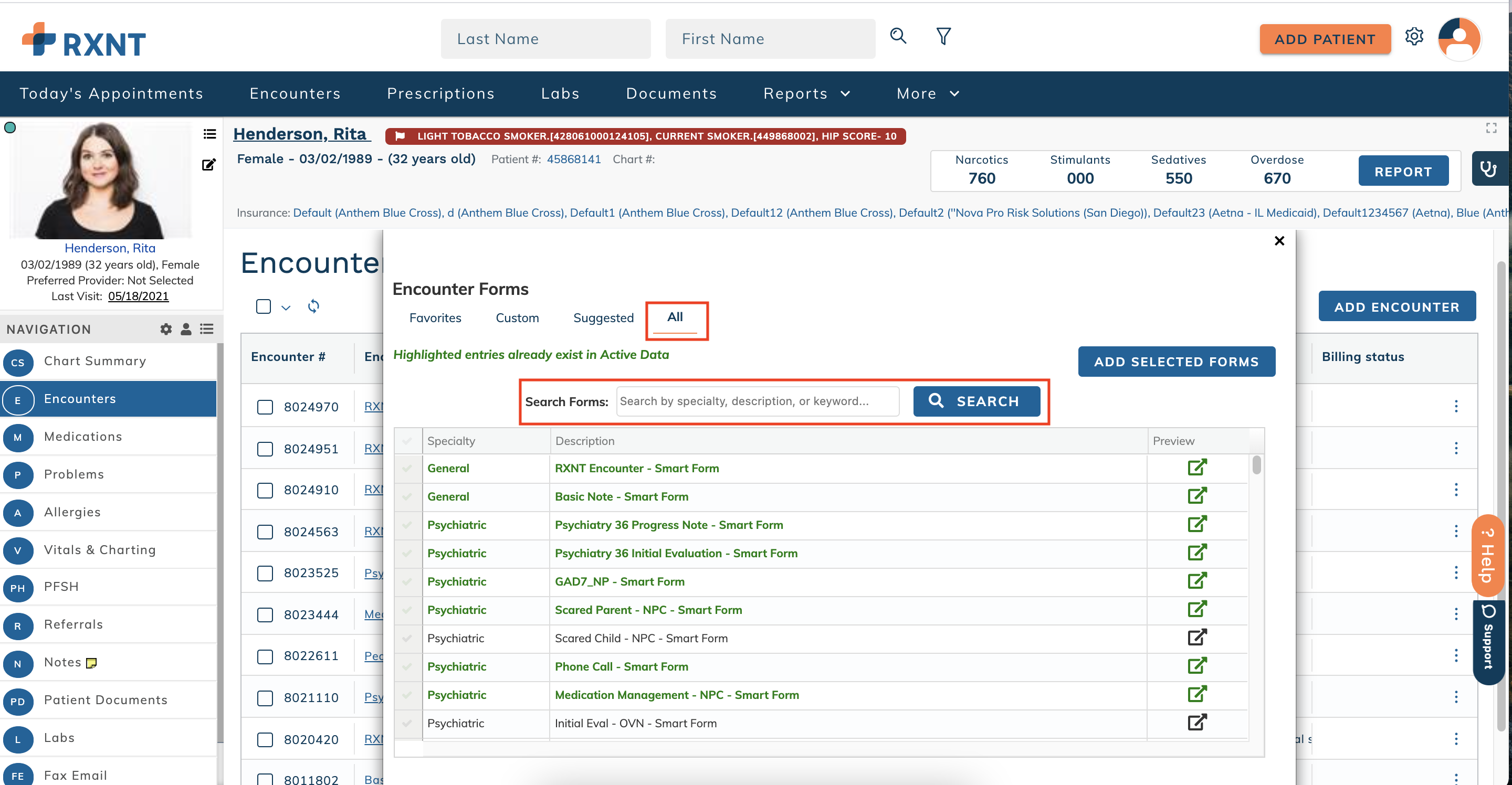Check the encounter 8024970 checkbox
This screenshot has height=785, width=1512.
(265, 407)
